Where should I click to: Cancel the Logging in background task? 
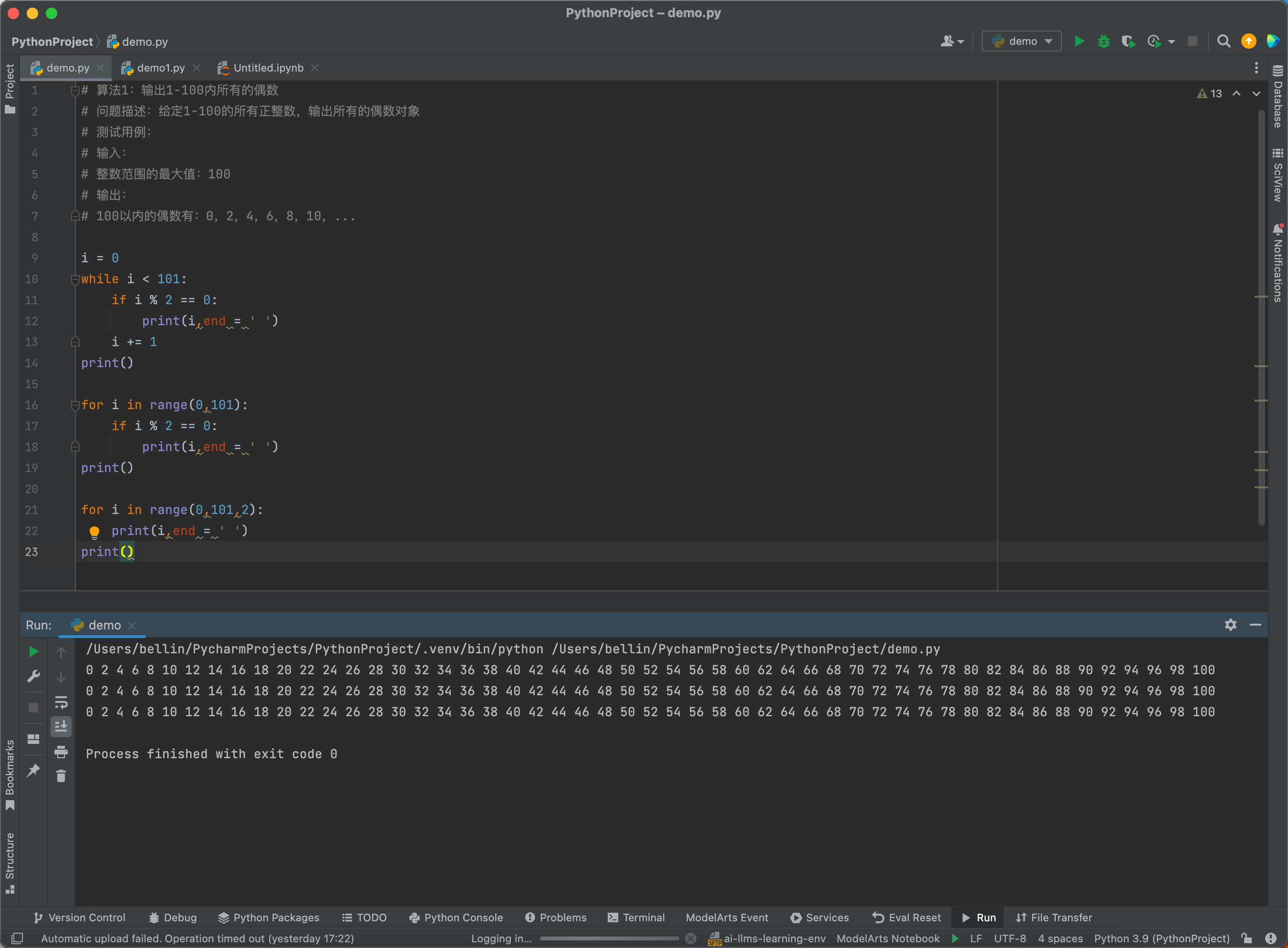click(x=690, y=939)
